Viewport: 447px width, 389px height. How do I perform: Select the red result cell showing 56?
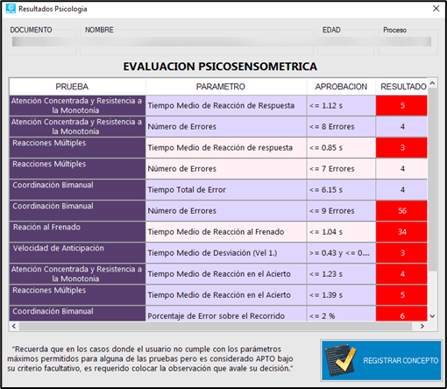click(x=402, y=211)
